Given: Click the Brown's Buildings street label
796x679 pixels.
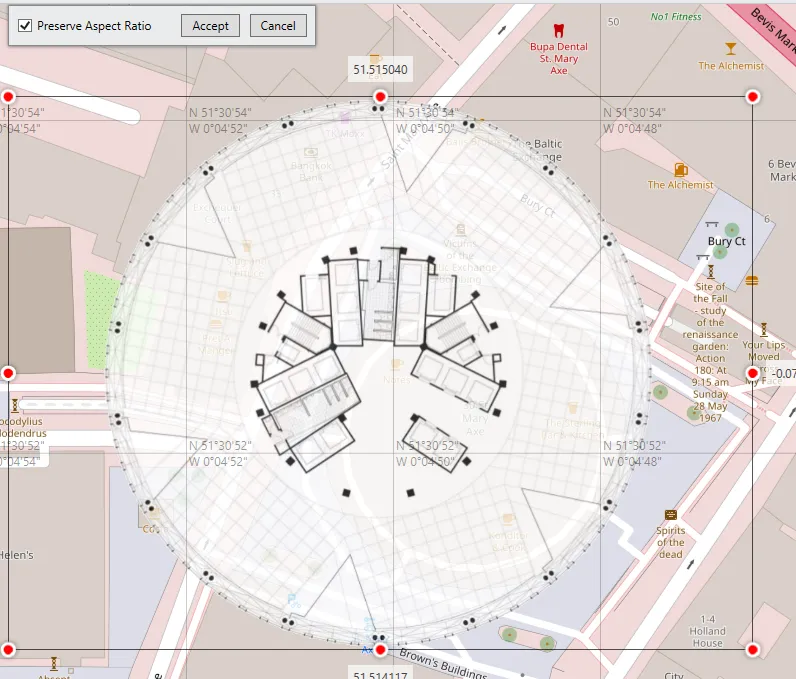Looking at the screenshot, I should pyautogui.click(x=443, y=664).
